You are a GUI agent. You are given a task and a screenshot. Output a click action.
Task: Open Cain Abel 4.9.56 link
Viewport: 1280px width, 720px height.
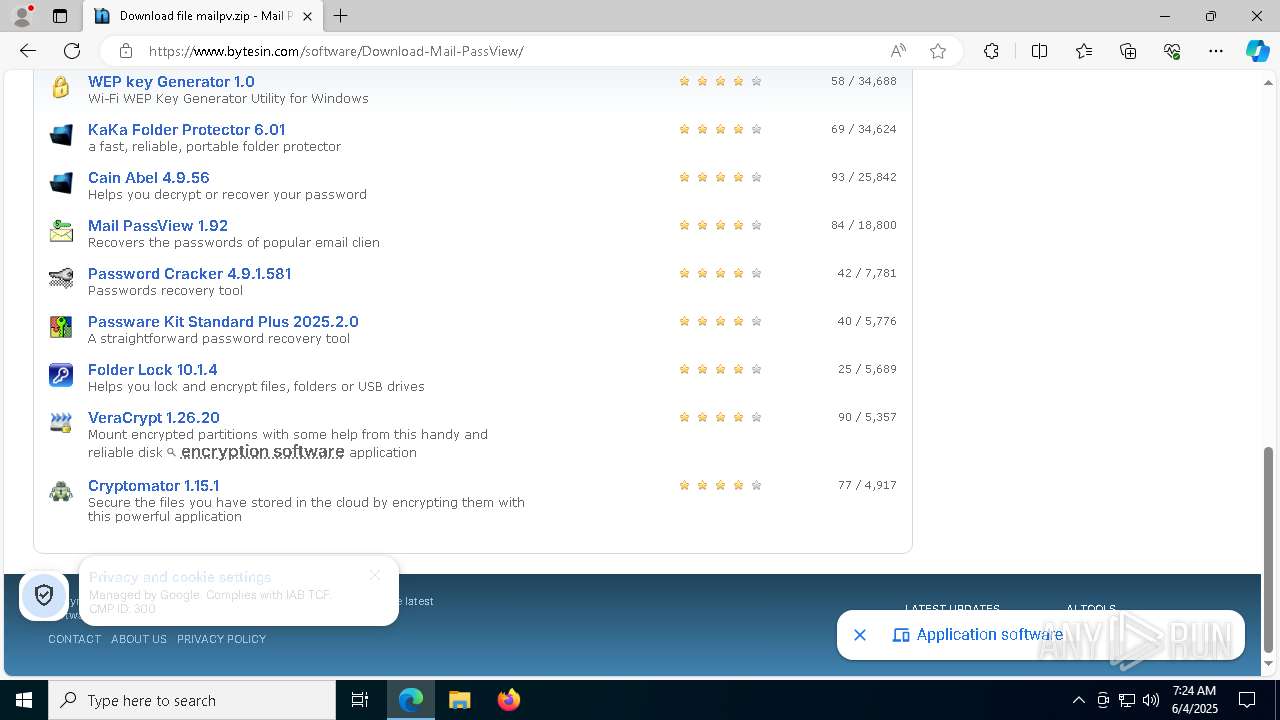point(149,178)
